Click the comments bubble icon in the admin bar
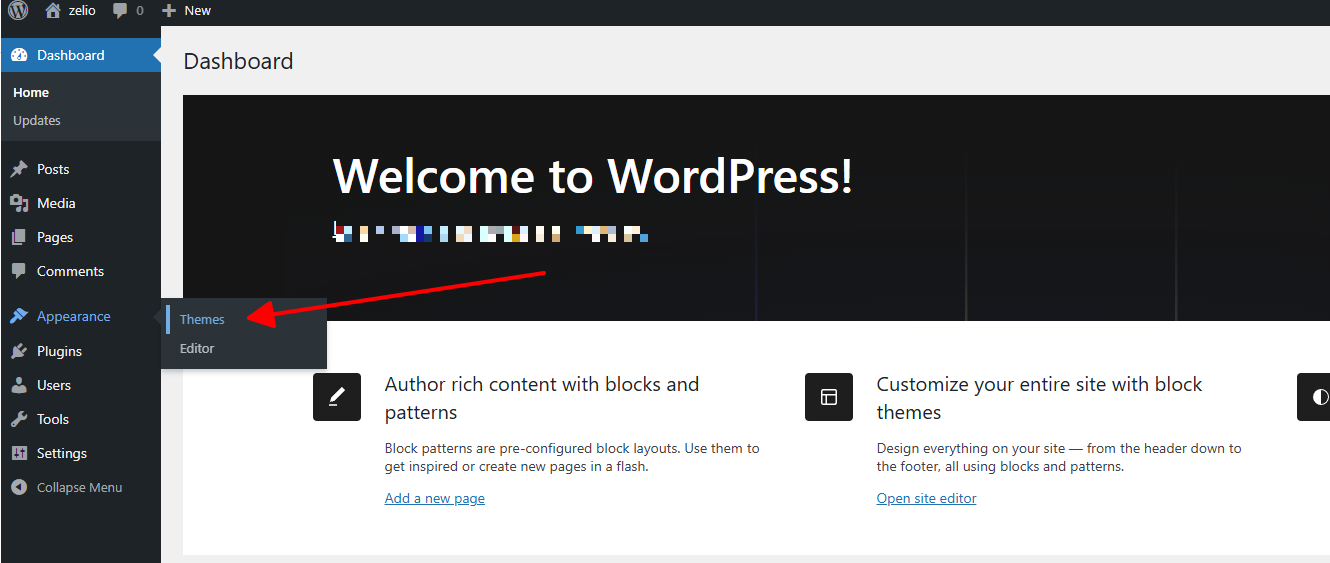Viewport: 1330px width, 563px height. [x=120, y=11]
